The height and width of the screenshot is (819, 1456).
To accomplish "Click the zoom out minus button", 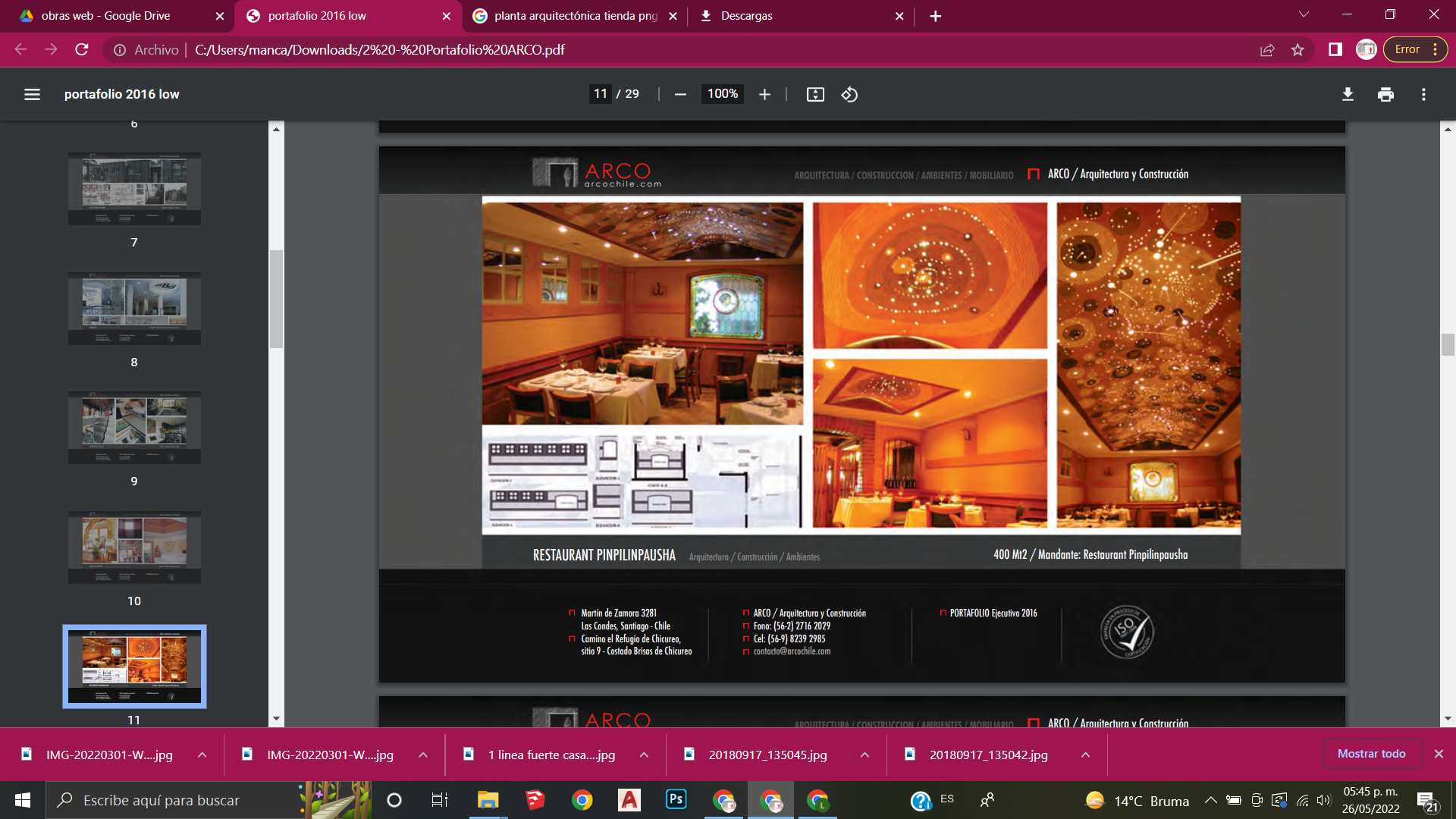I will point(680,94).
